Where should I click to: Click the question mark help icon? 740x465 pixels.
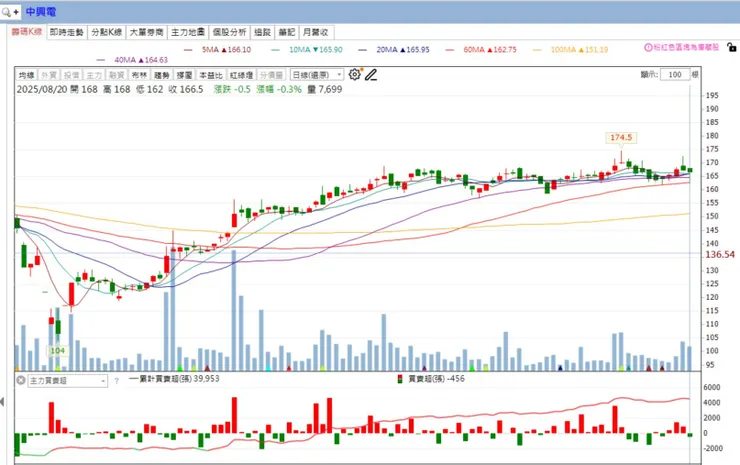(117, 380)
